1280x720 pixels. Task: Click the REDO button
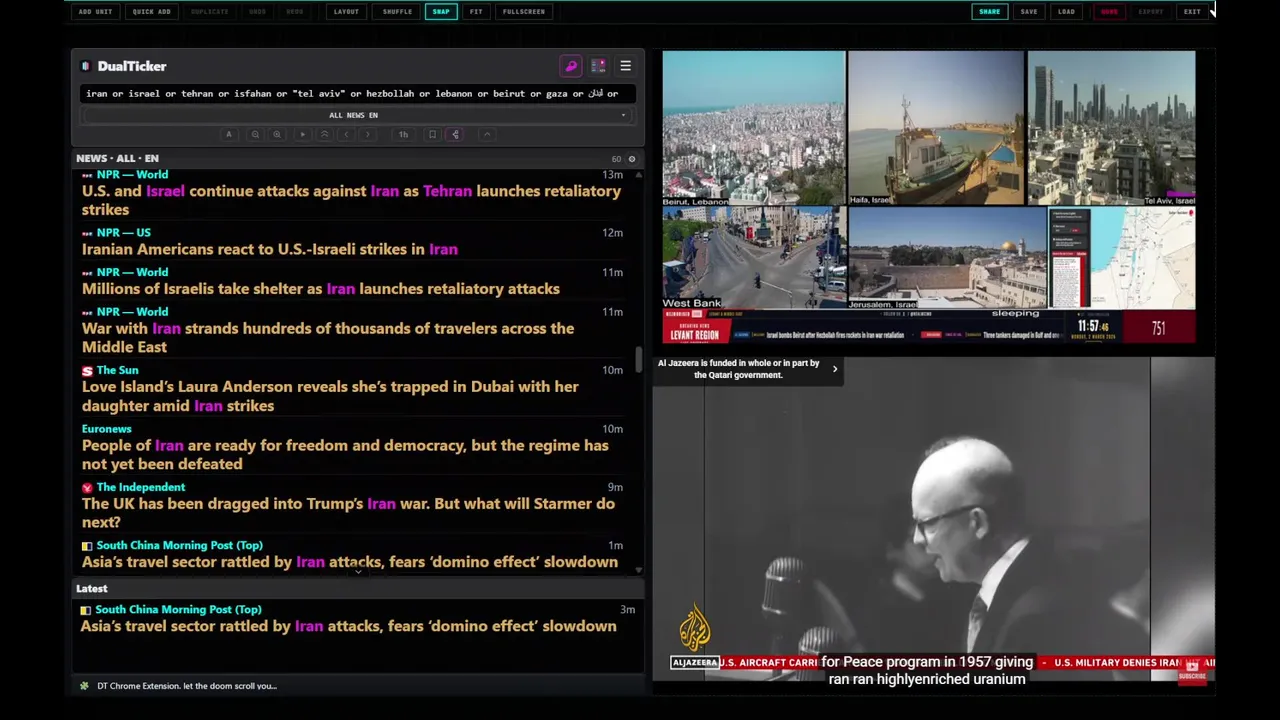[x=295, y=12]
